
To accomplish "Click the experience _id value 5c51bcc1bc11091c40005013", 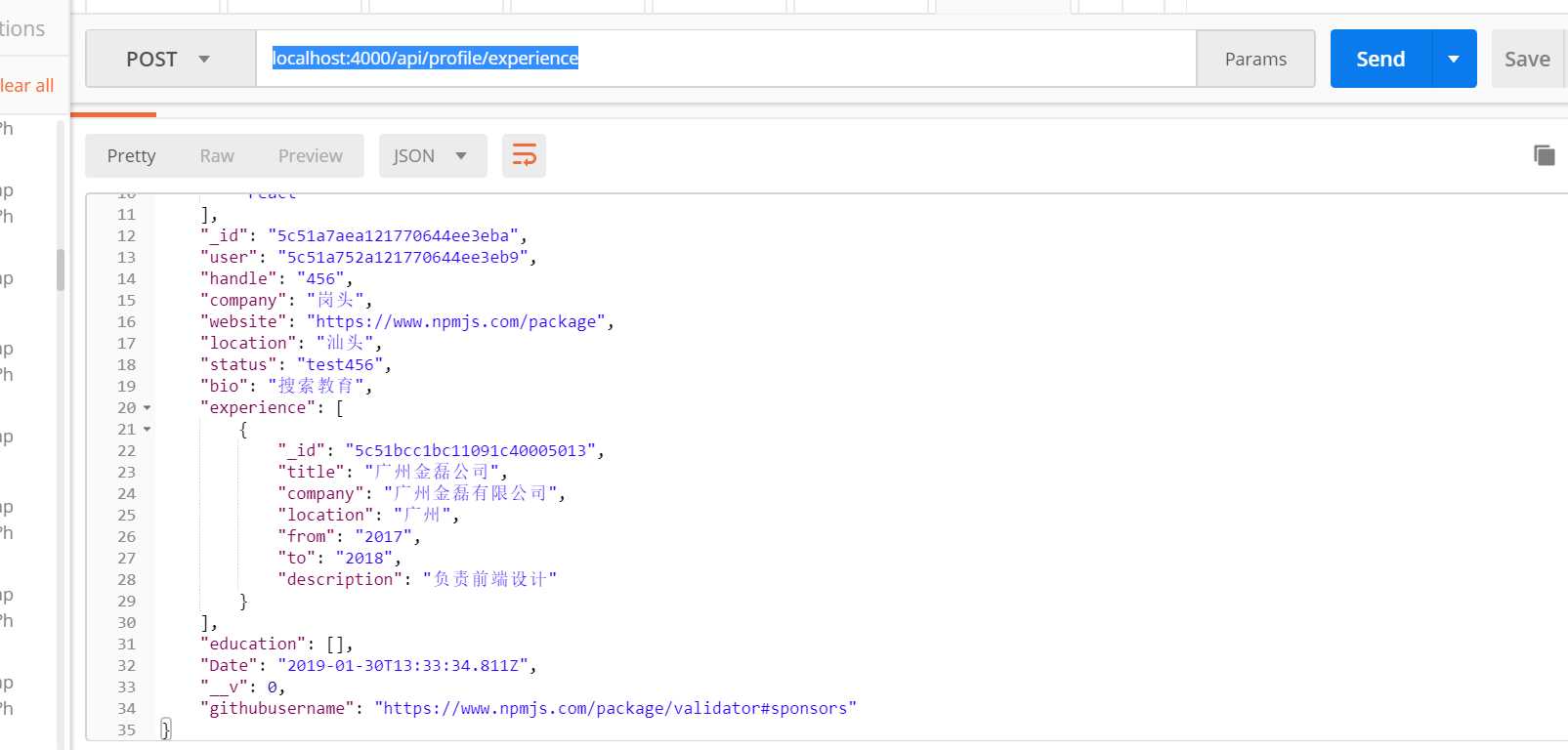I will coord(471,451).
